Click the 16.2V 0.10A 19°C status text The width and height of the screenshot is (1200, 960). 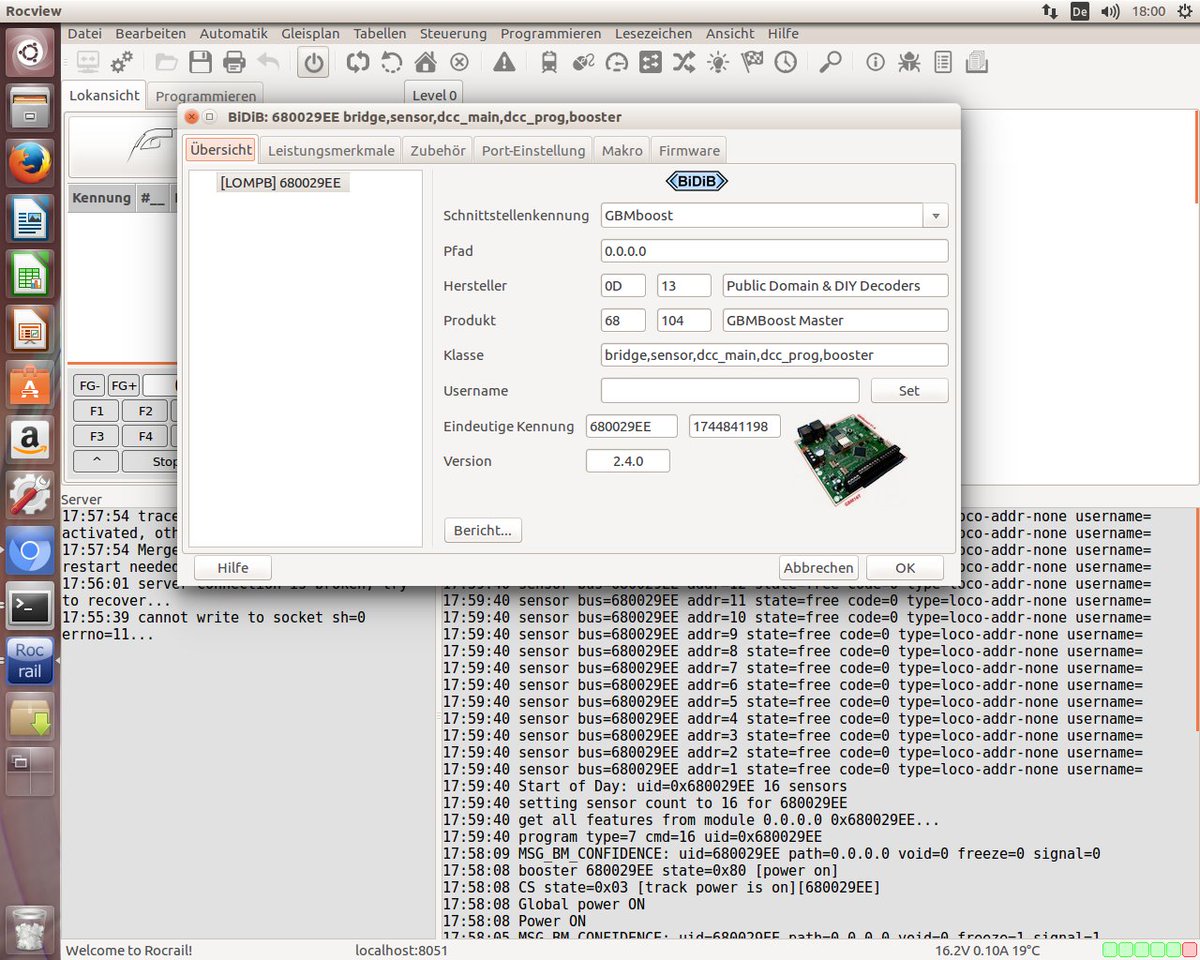988,950
